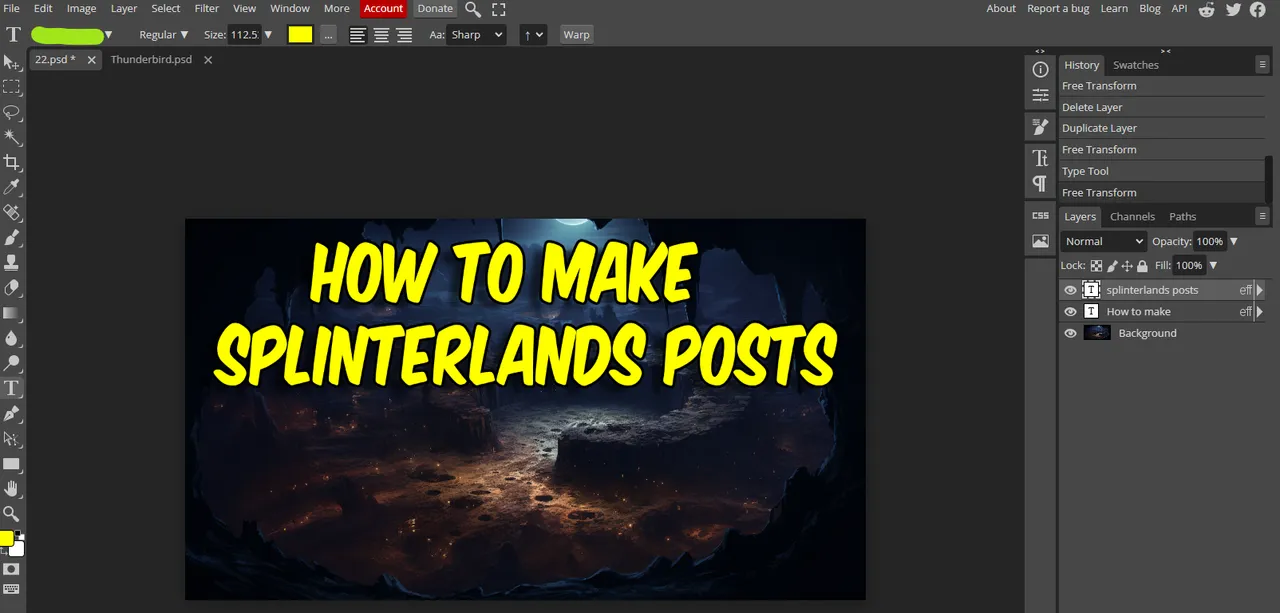This screenshot has height=613, width=1280.
Task: Open the Layer menu
Action: point(124,9)
